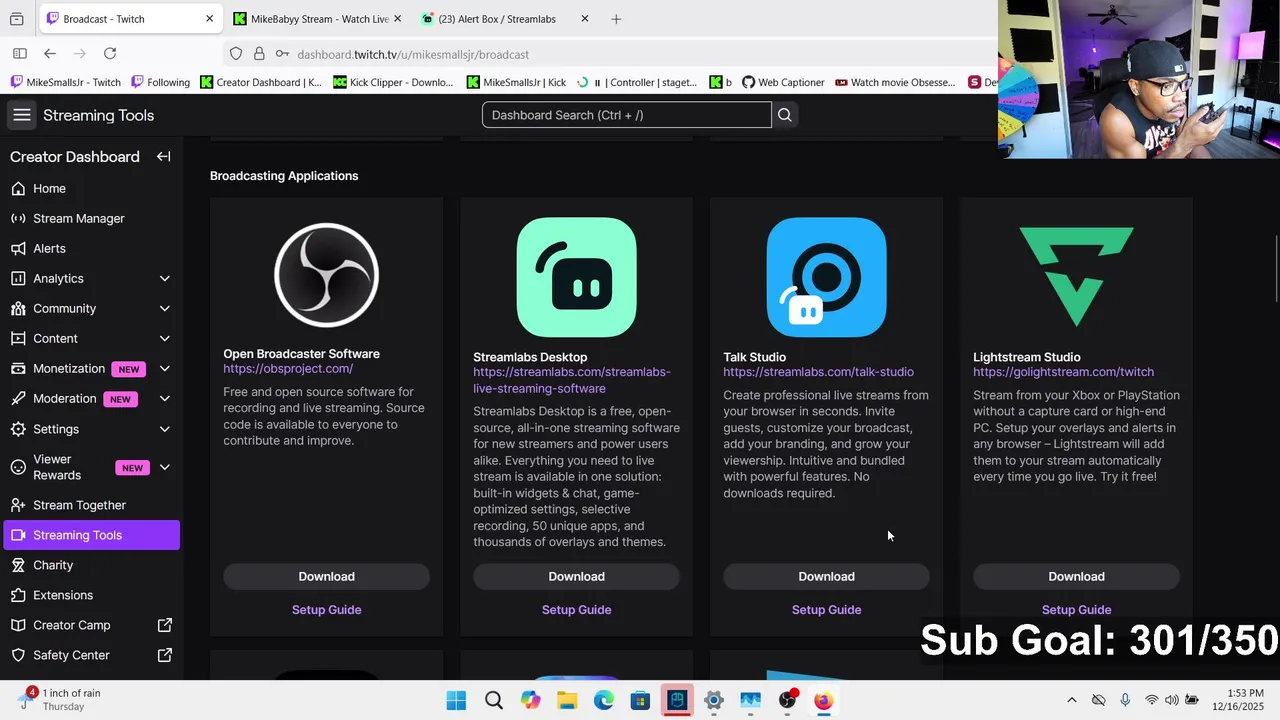Show hidden system tray icons
1280x720 pixels.
pos(1072,700)
